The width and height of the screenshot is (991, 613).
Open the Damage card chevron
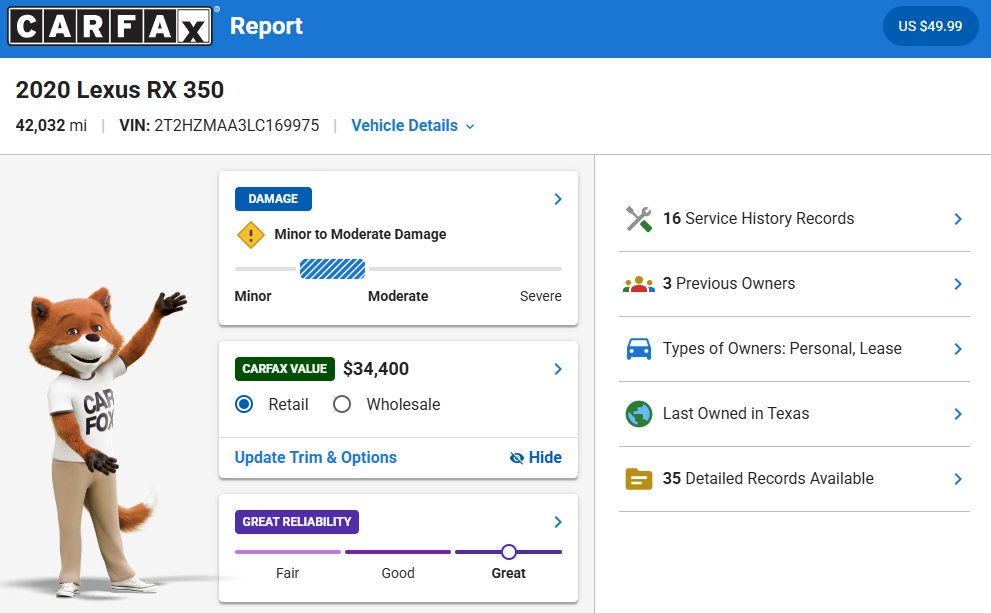pos(557,199)
